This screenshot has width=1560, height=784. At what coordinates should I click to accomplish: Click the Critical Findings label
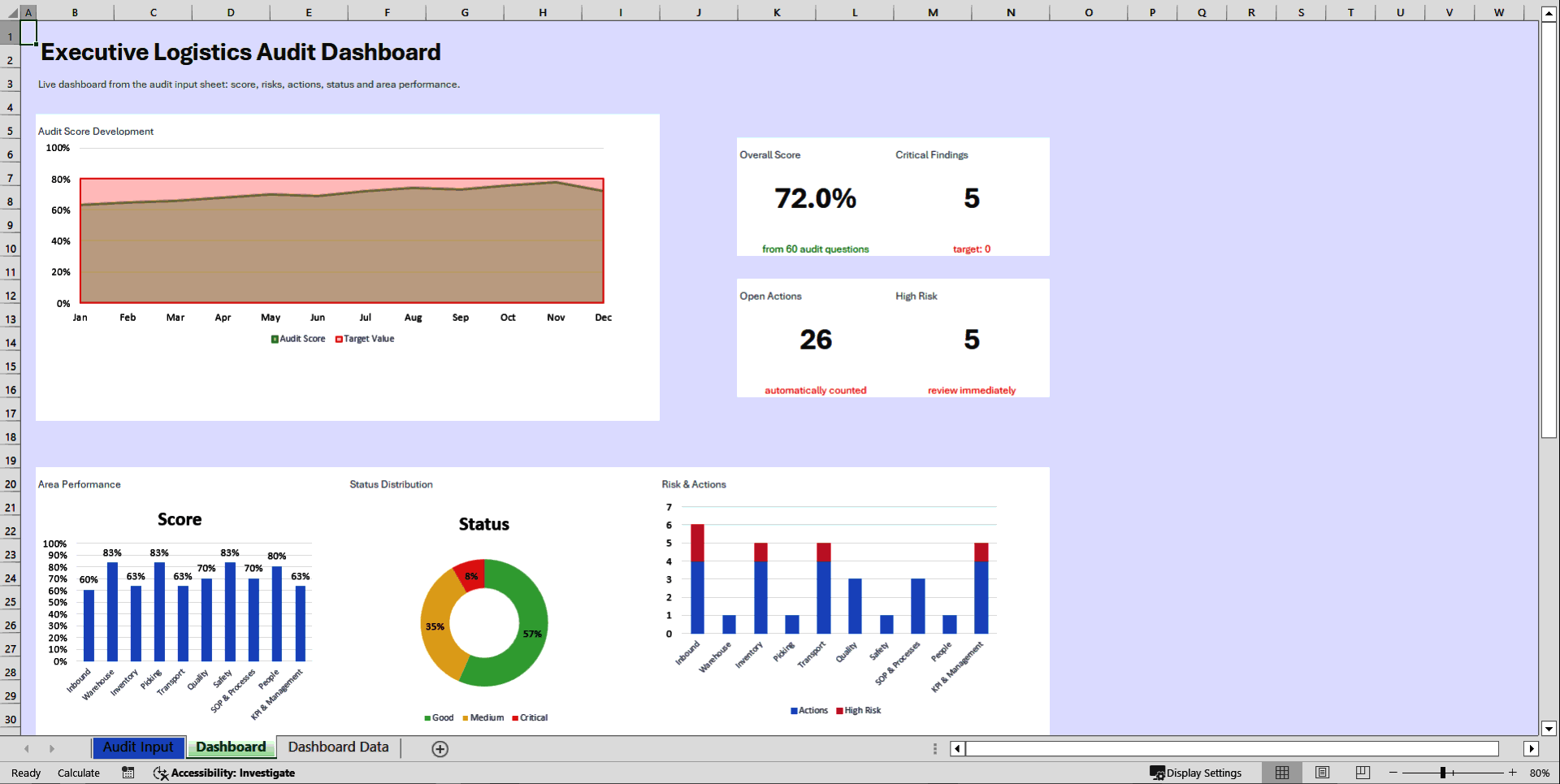point(932,155)
